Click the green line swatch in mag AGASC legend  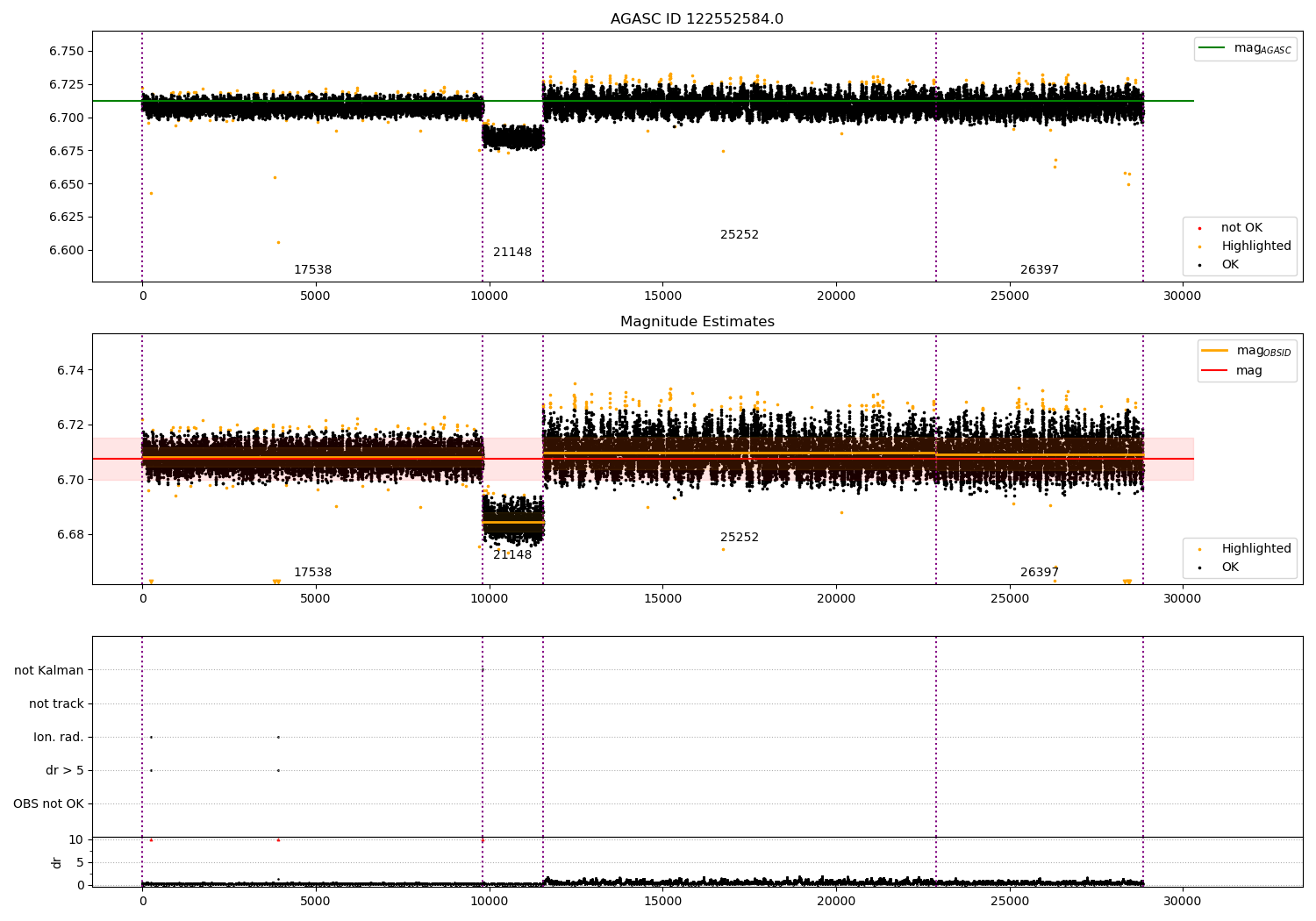click(1212, 48)
